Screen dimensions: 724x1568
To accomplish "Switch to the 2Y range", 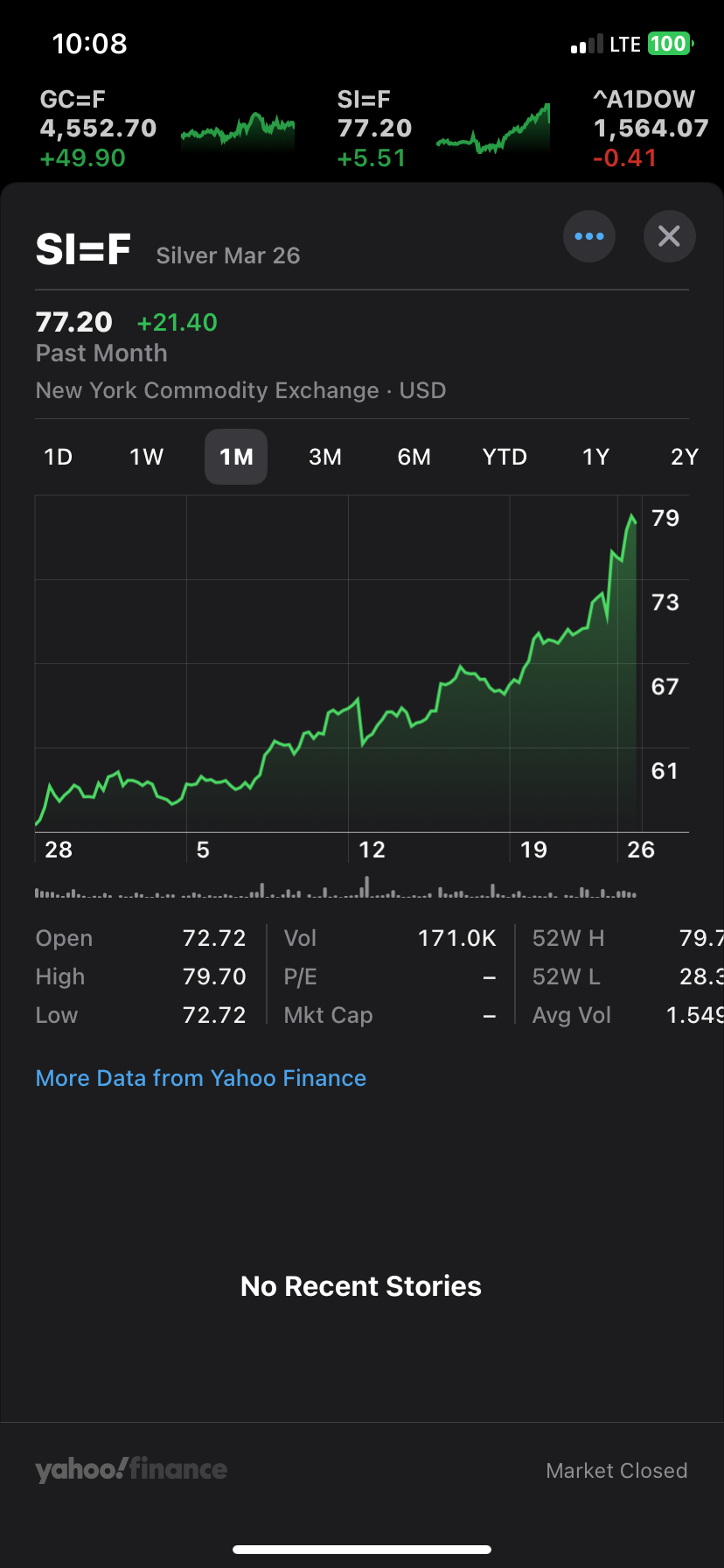I will coord(684,457).
